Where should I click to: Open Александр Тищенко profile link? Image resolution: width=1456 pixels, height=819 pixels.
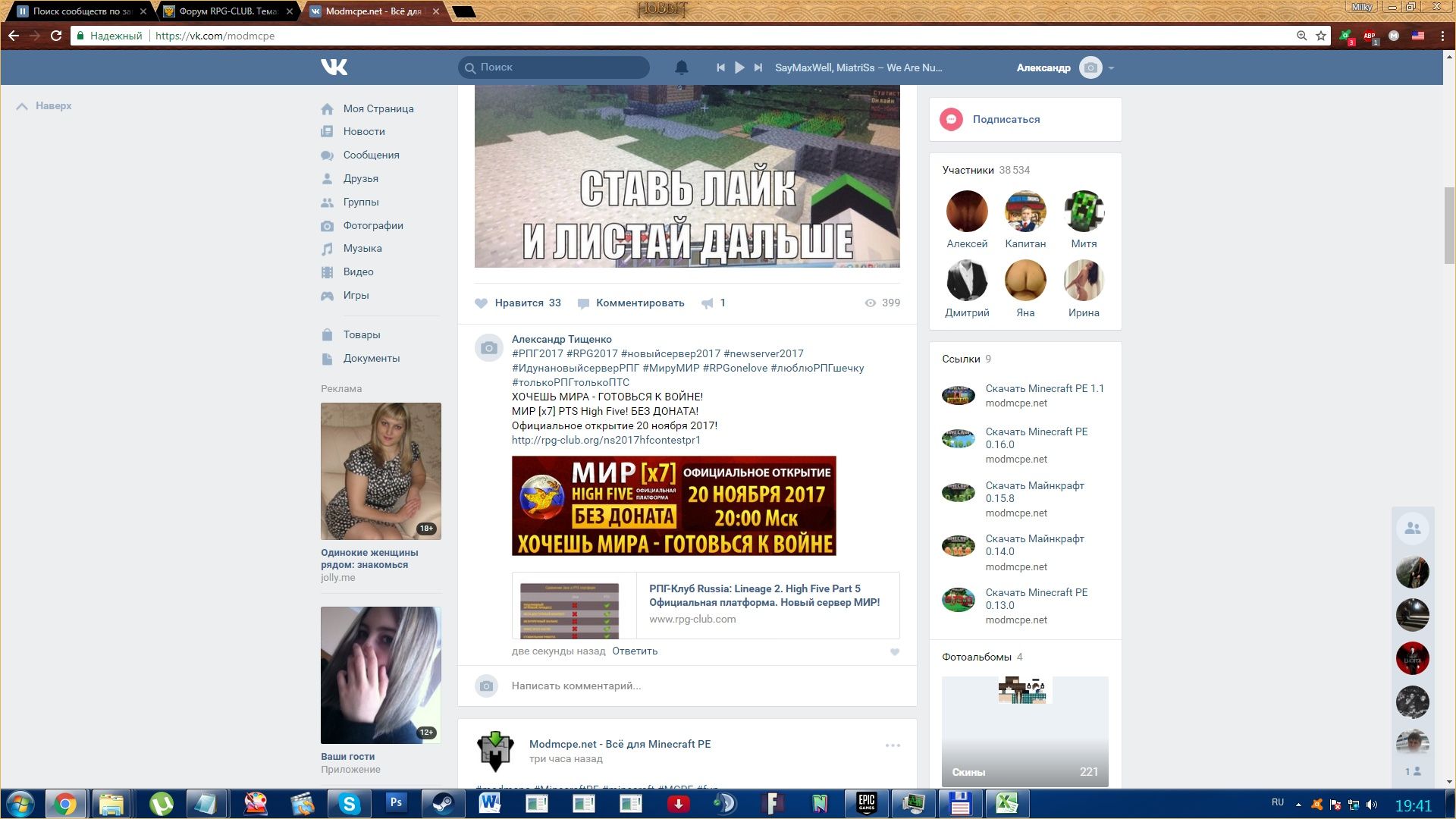pyautogui.click(x=562, y=339)
